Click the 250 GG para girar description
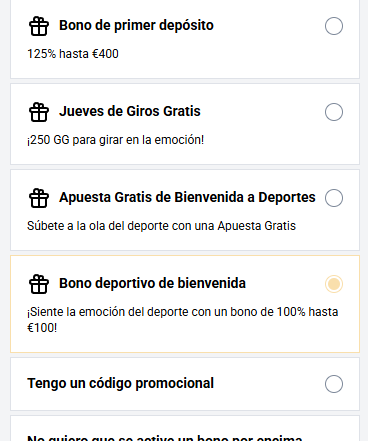This screenshot has height=441, width=368. point(115,140)
